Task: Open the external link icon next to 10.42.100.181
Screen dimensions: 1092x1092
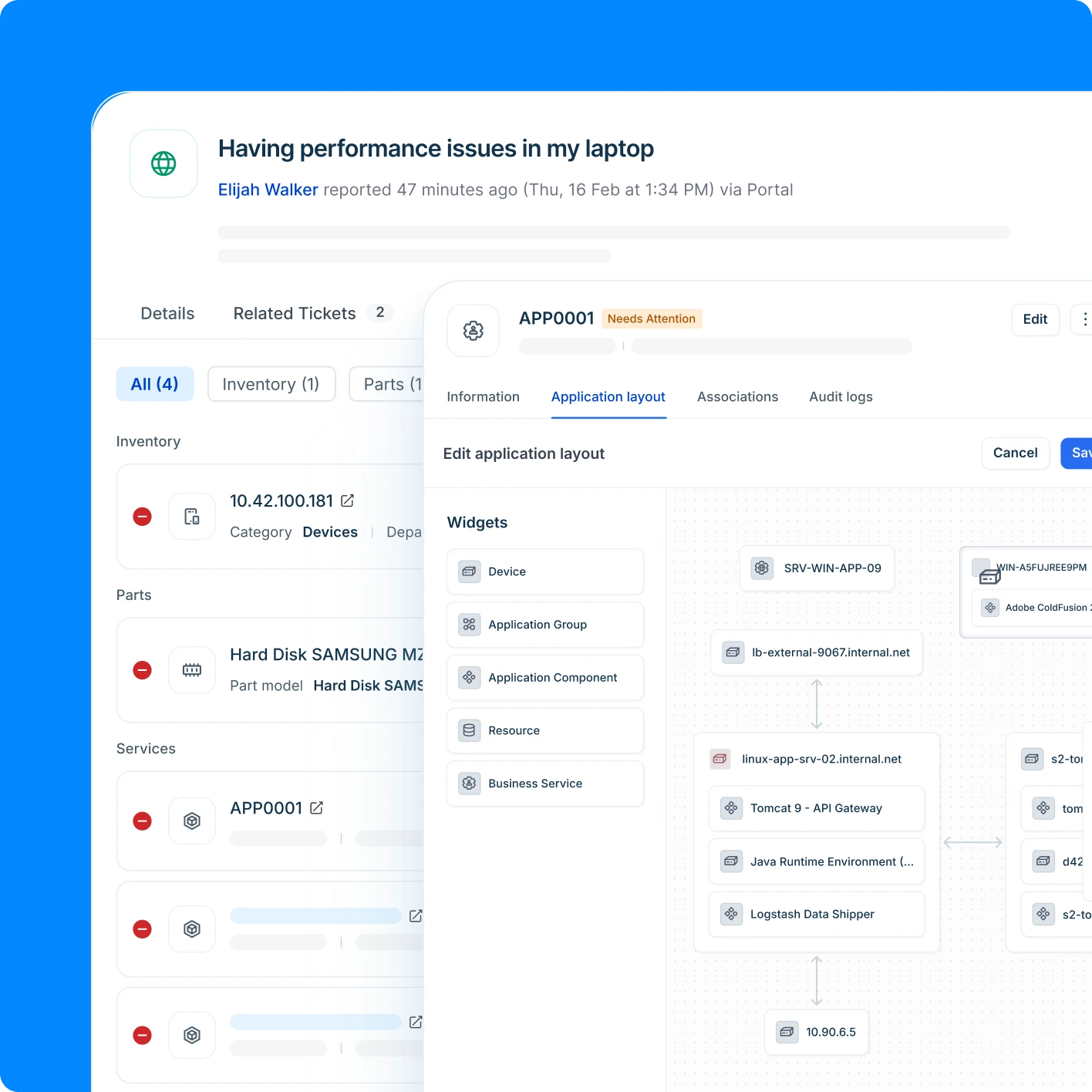Action: pos(347,501)
